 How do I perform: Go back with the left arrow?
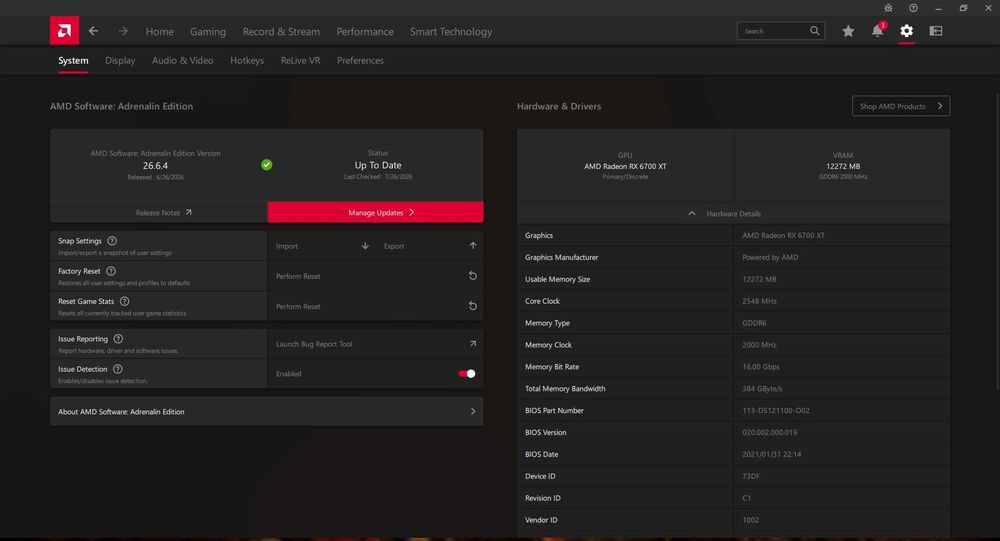pyautogui.click(x=94, y=31)
